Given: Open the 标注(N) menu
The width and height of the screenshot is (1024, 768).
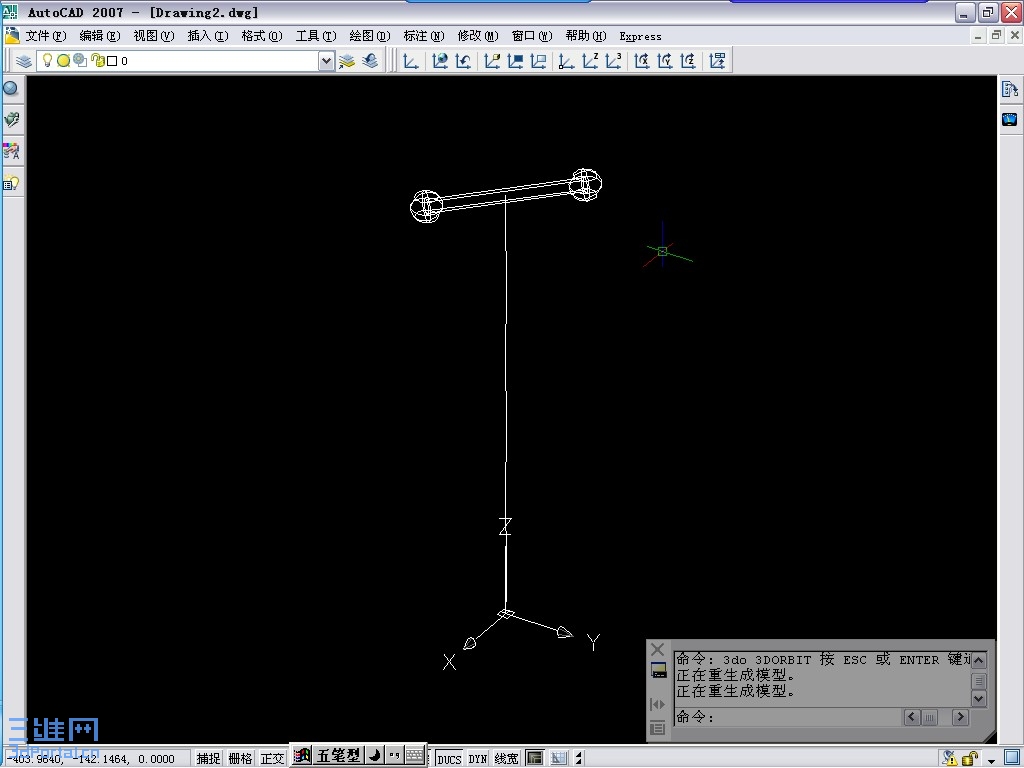Looking at the screenshot, I should [424, 36].
